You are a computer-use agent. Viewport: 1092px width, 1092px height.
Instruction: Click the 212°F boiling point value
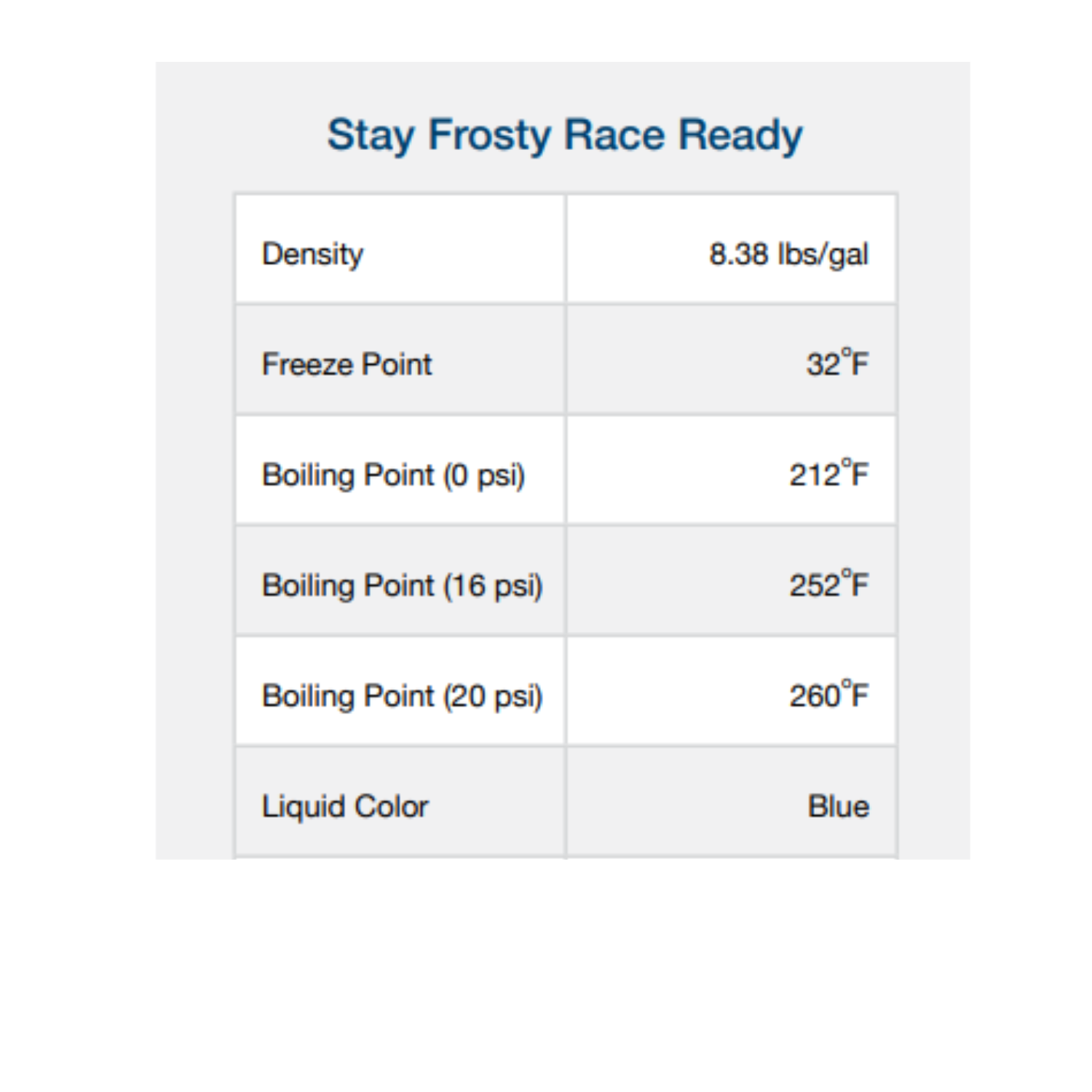[x=829, y=473]
